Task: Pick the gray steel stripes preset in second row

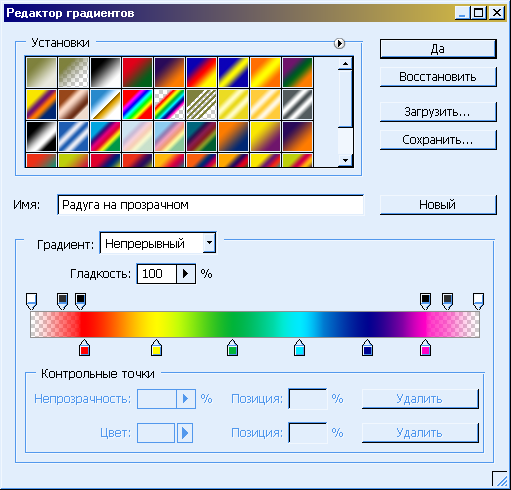Action: coord(297,104)
